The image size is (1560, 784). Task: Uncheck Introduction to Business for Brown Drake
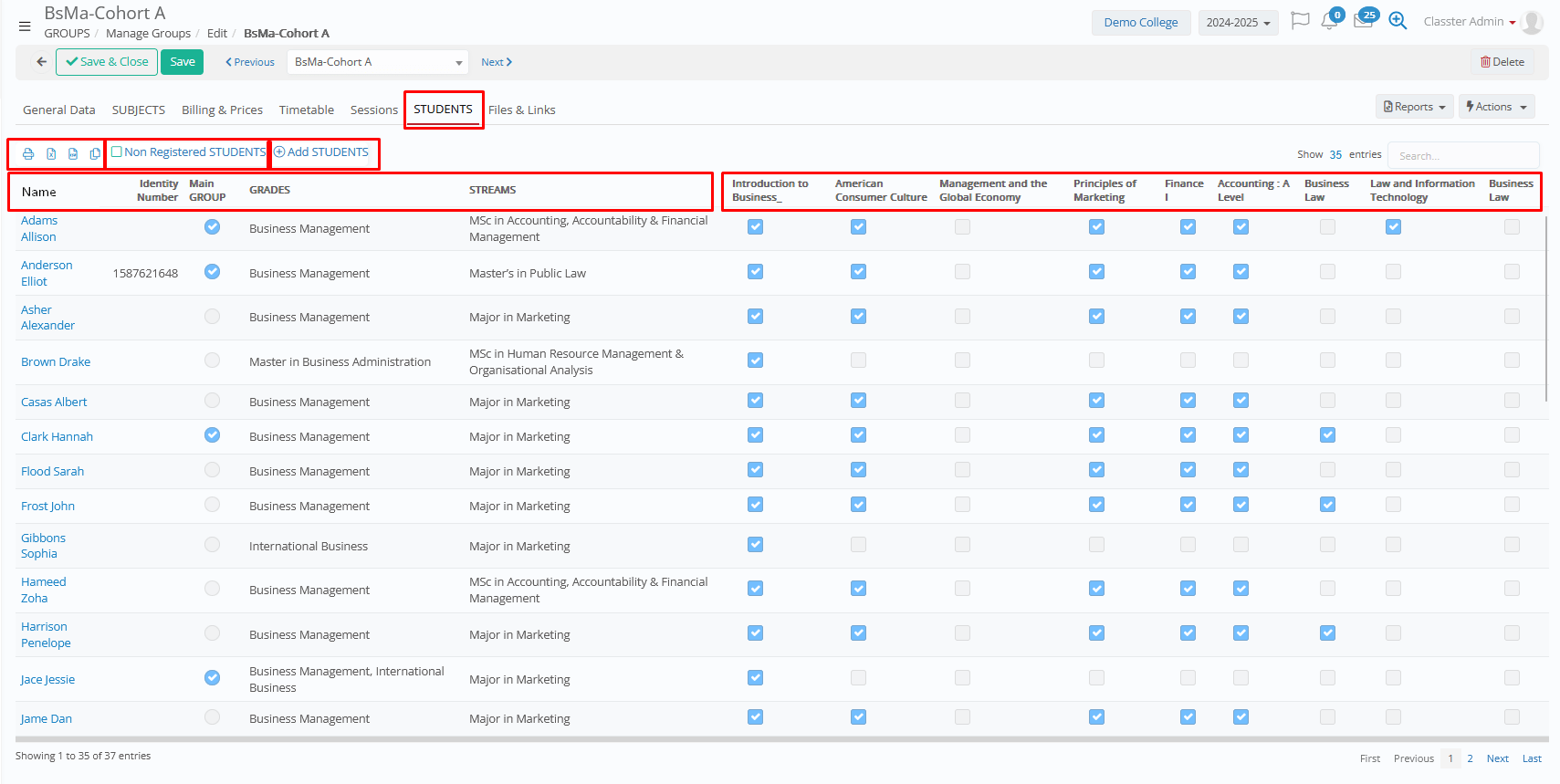755,361
